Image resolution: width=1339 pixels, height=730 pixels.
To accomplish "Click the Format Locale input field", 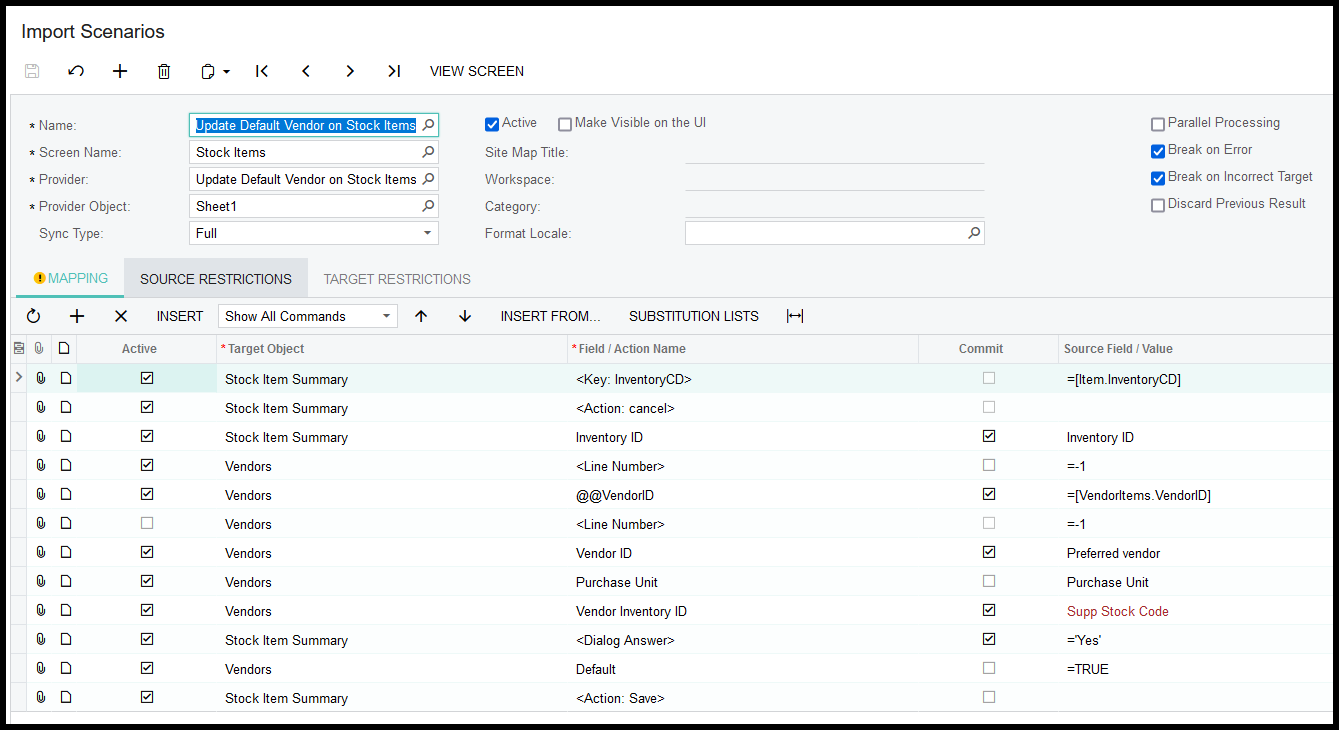I will [x=825, y=233].
